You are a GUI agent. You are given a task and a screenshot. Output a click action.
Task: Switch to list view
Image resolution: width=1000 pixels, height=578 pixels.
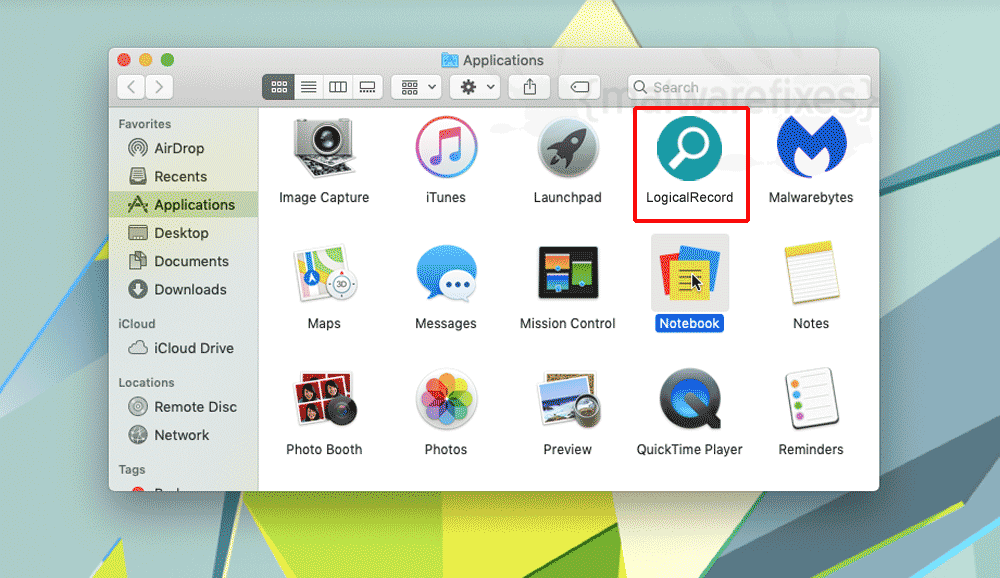click(x=309, y=87)
